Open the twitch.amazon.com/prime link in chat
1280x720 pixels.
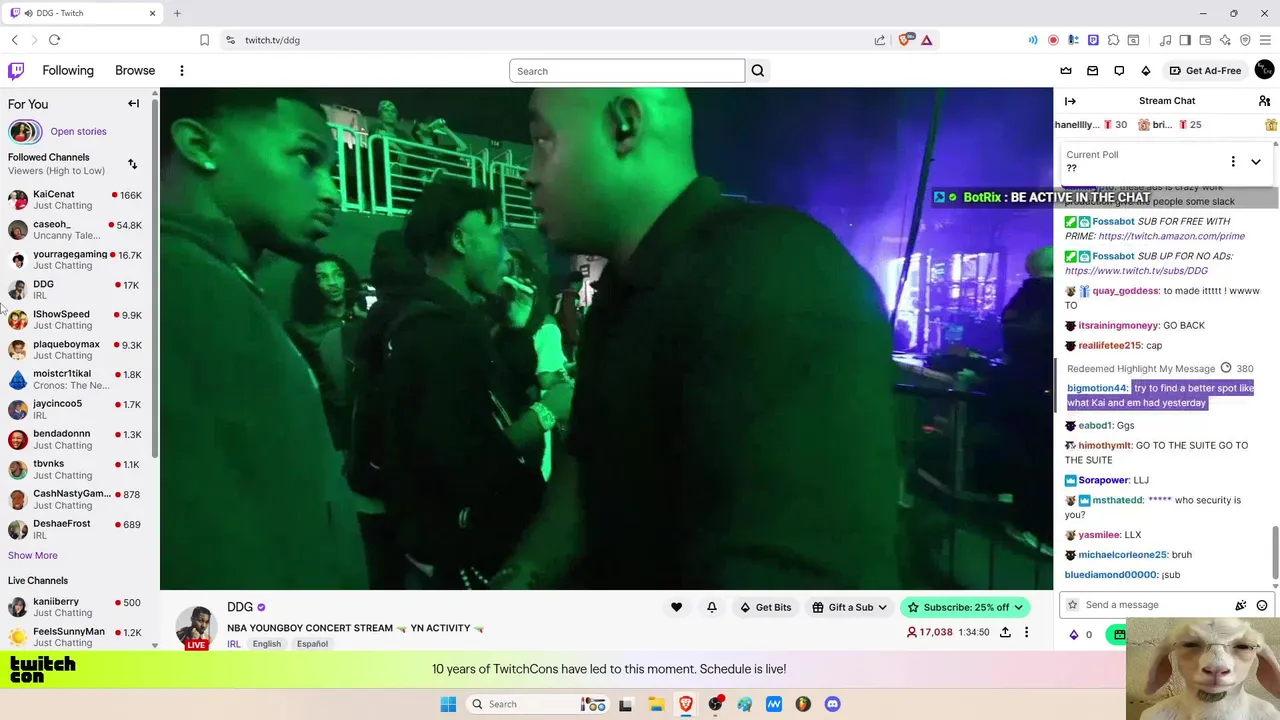coord(1171,236)
